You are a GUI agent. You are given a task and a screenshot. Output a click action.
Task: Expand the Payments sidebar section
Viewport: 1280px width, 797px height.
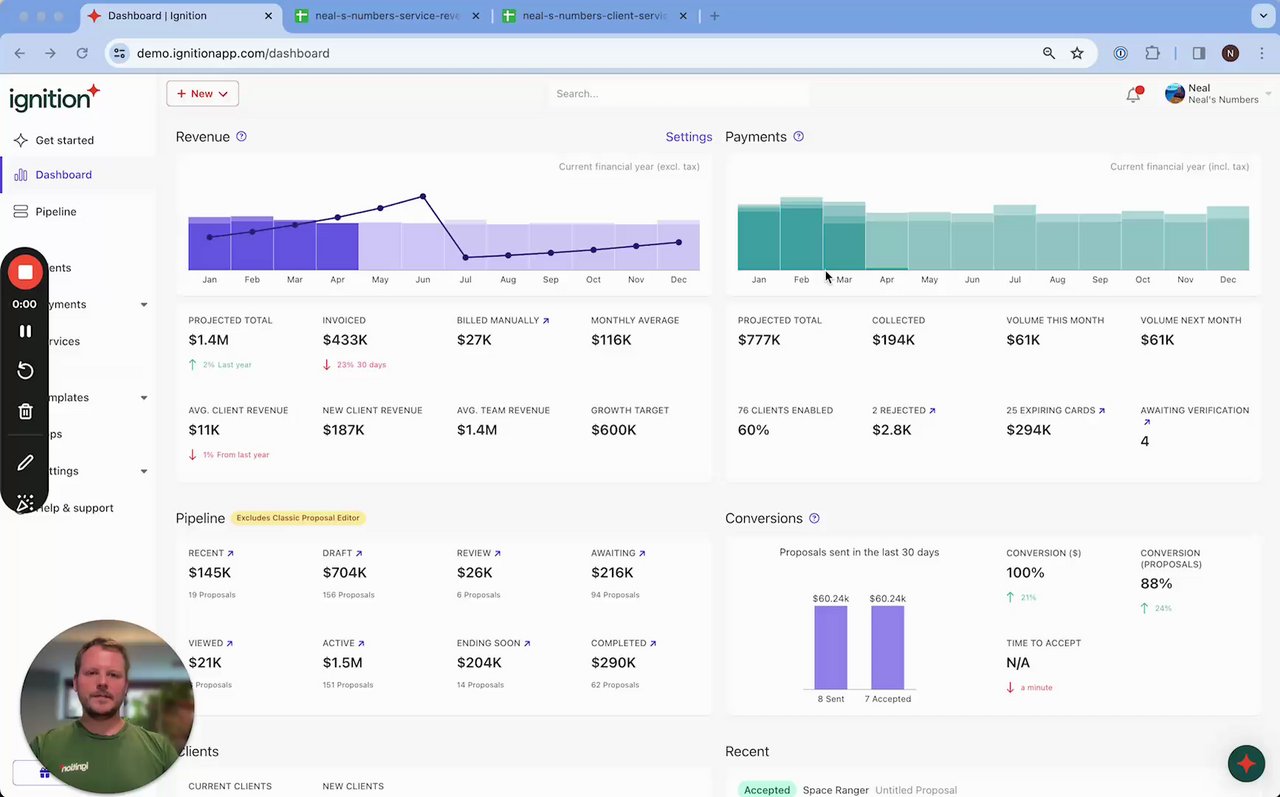(143, 305)
